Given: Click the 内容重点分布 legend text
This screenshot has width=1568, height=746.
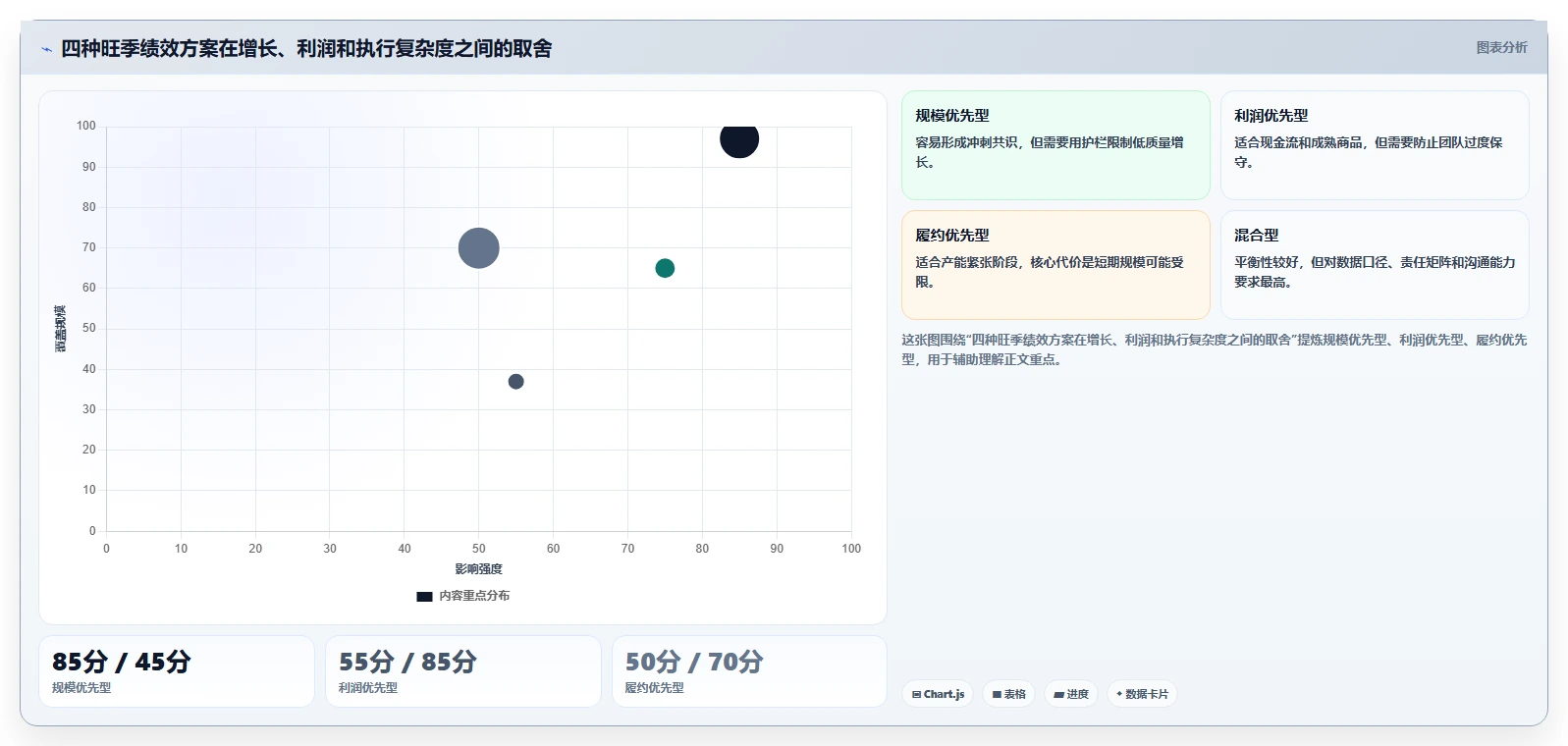Looking at the screenshot, I should 474,596.
